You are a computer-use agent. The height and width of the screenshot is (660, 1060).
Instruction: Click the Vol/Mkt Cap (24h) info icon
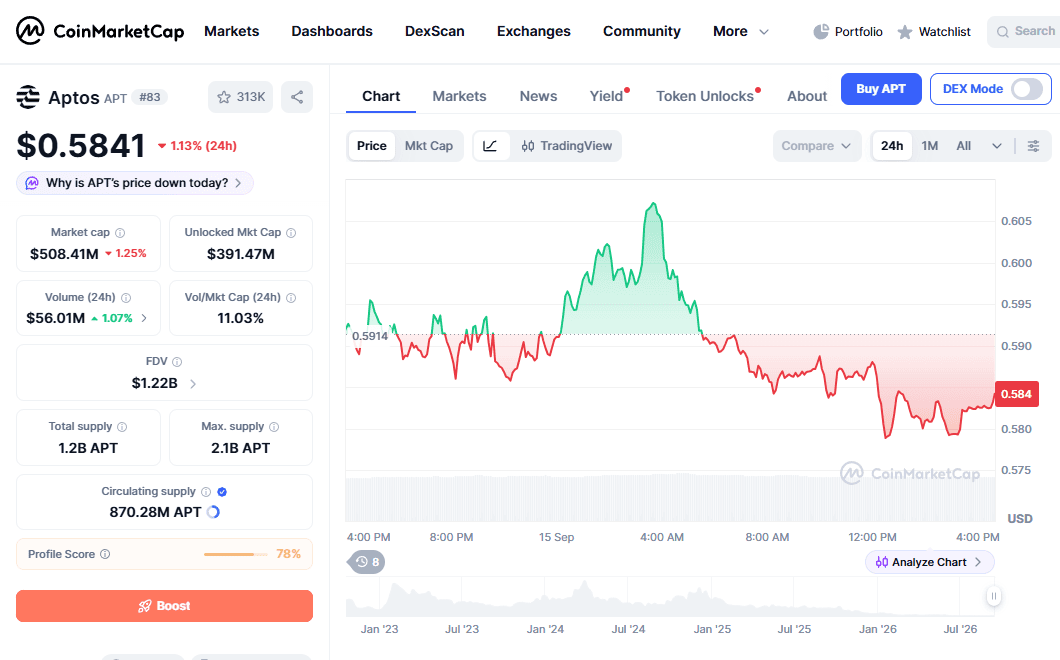[x=291, y=298]
